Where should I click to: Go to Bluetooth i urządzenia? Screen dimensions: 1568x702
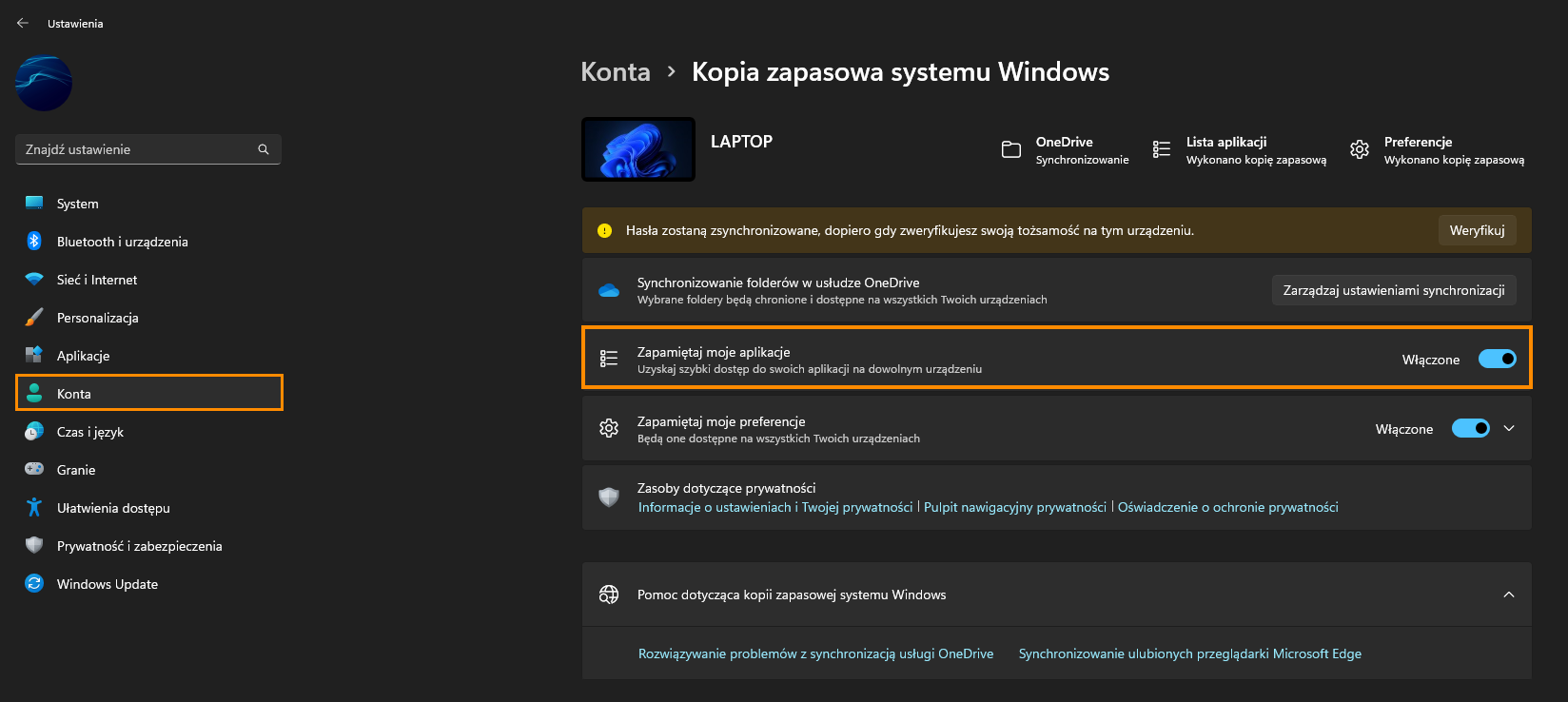149,242
